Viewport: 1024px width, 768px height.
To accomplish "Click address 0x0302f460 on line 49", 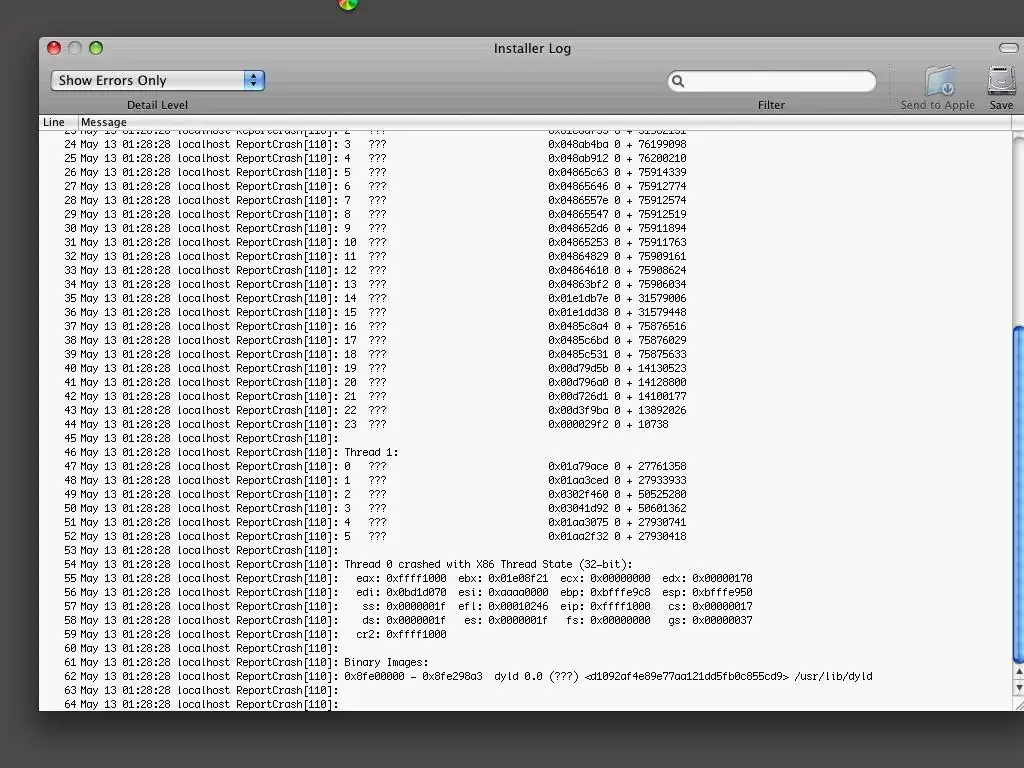I will pyautogui.click(x=578, y=494).
